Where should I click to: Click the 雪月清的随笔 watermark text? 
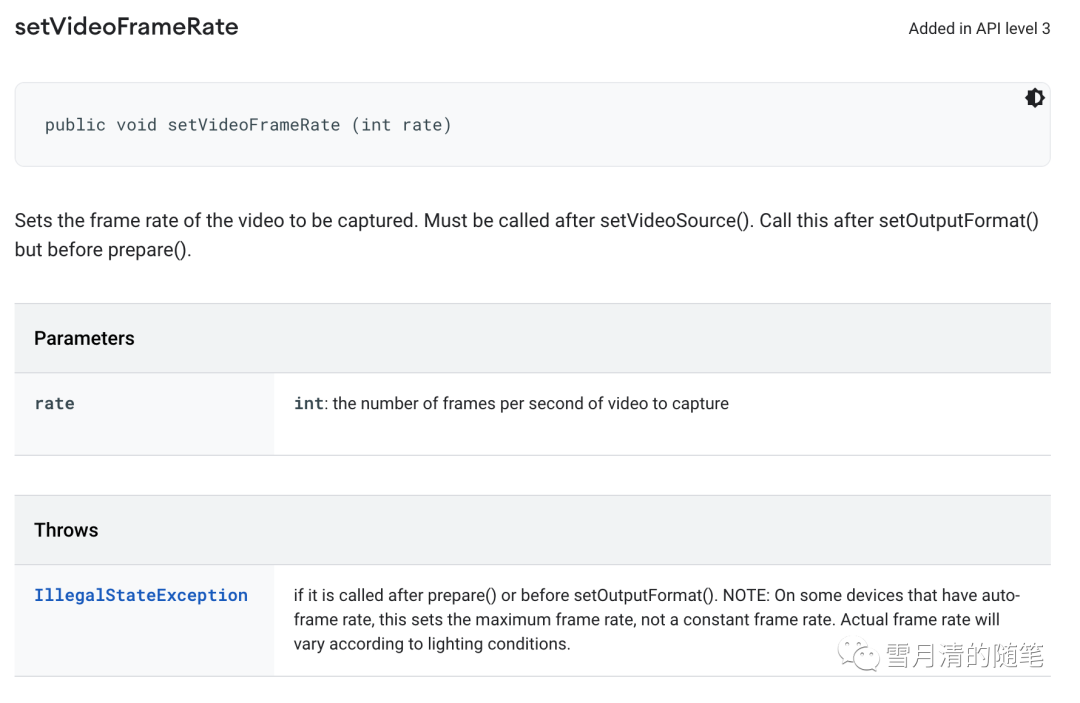click(x=964, y=655)
